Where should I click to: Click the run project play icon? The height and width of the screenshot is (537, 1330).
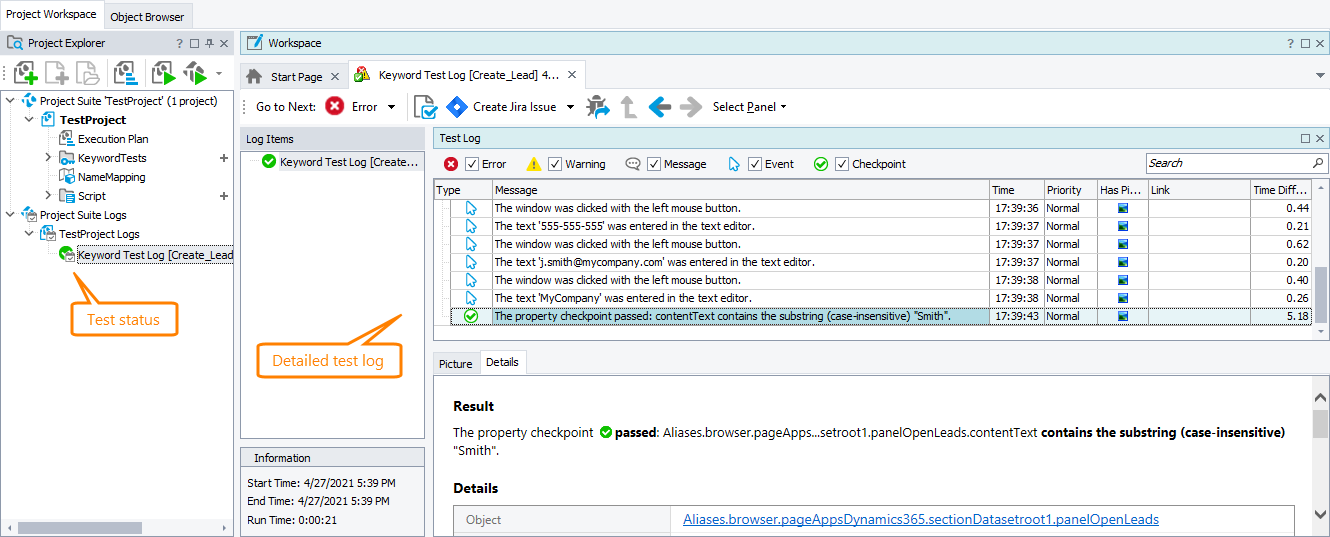[163, 74]
